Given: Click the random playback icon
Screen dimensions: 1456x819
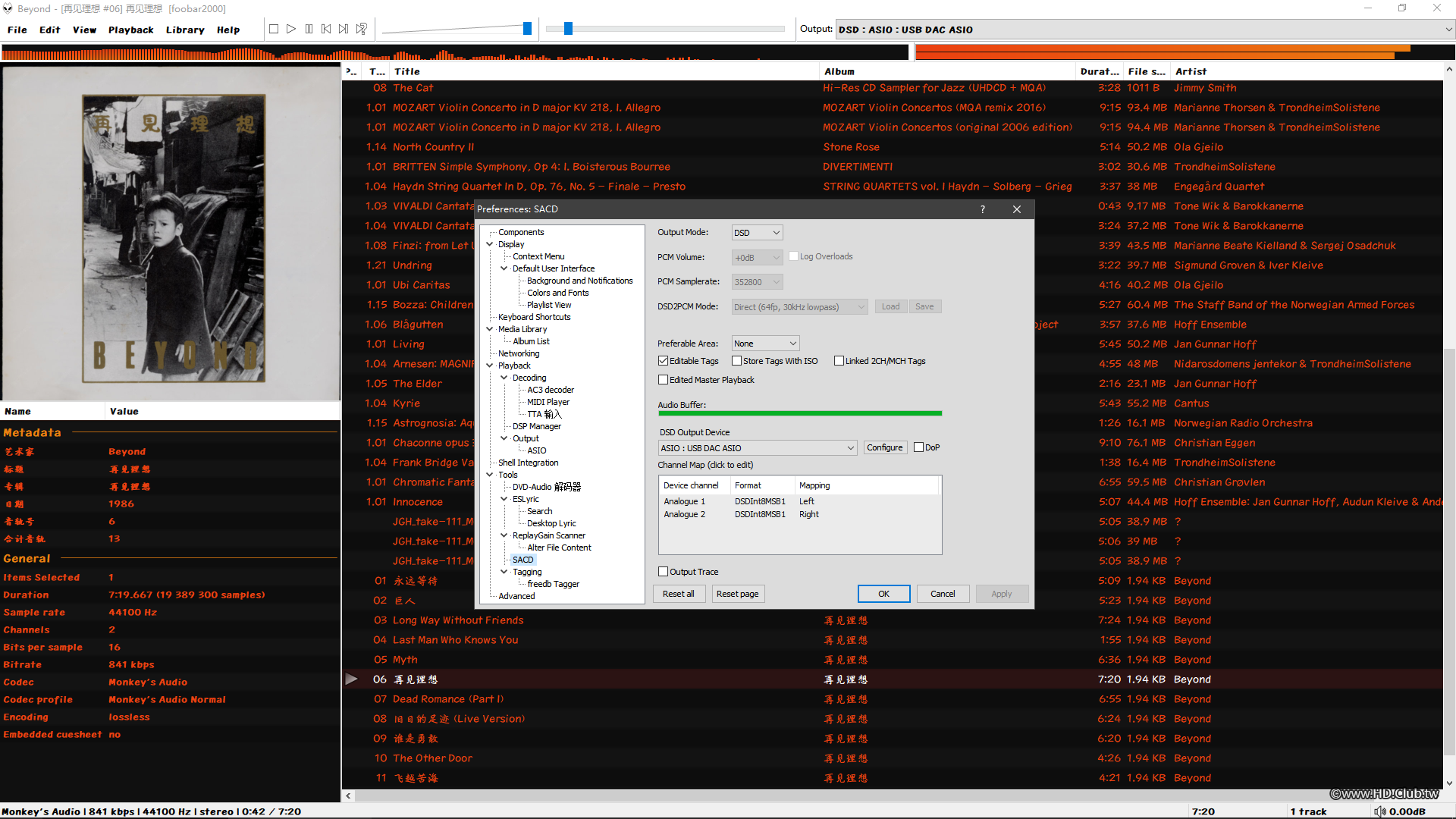Looking at the screenshot, I should (x=362, y=29).
